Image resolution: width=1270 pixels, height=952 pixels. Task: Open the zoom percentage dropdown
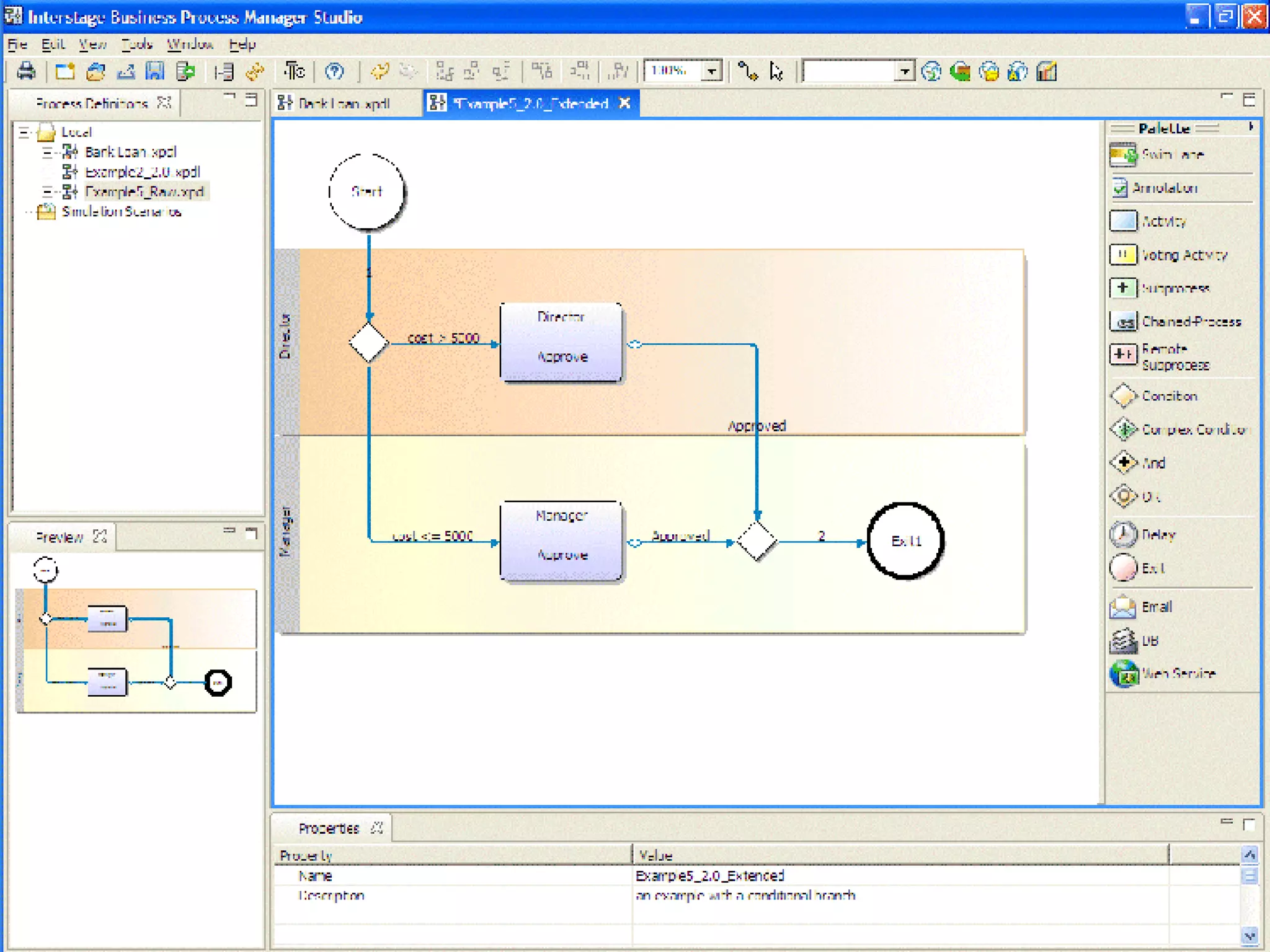pos(713,71)
